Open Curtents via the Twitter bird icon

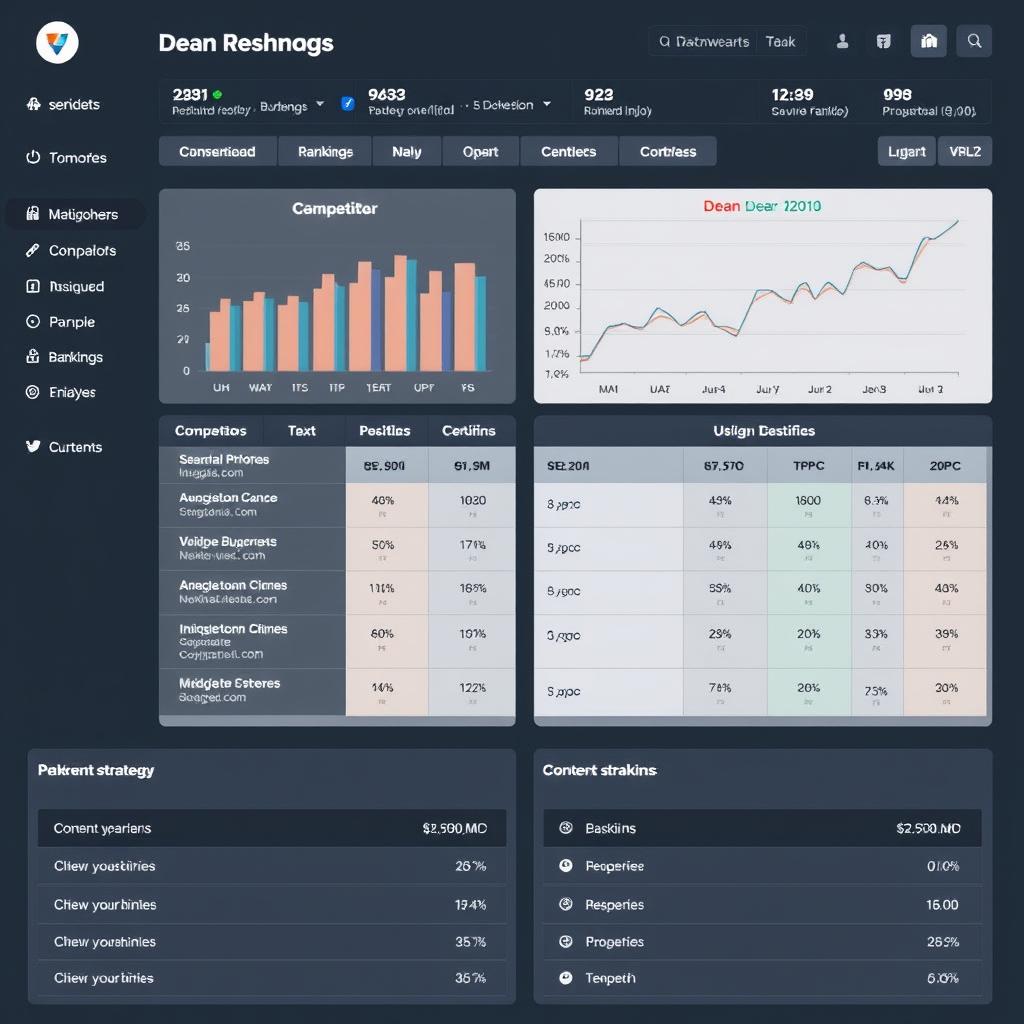pos(33,447)
